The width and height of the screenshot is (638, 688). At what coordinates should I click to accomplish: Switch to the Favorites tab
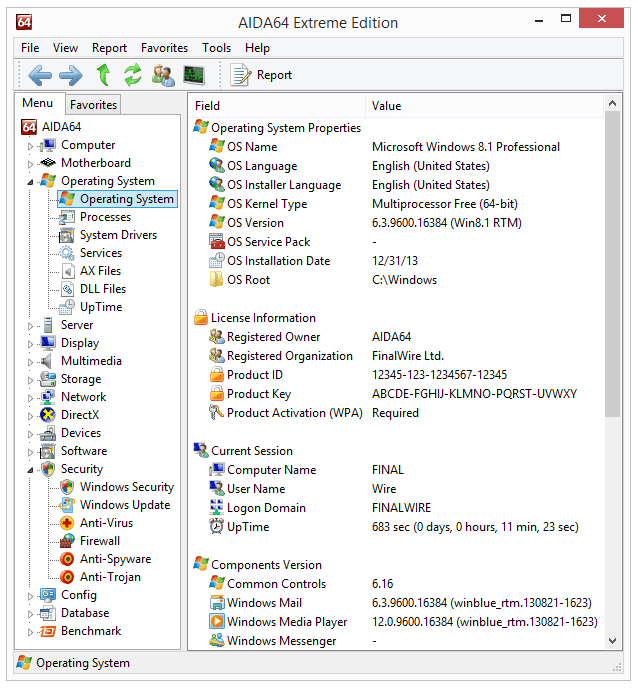pyautogui.click(x=93, y=105)
